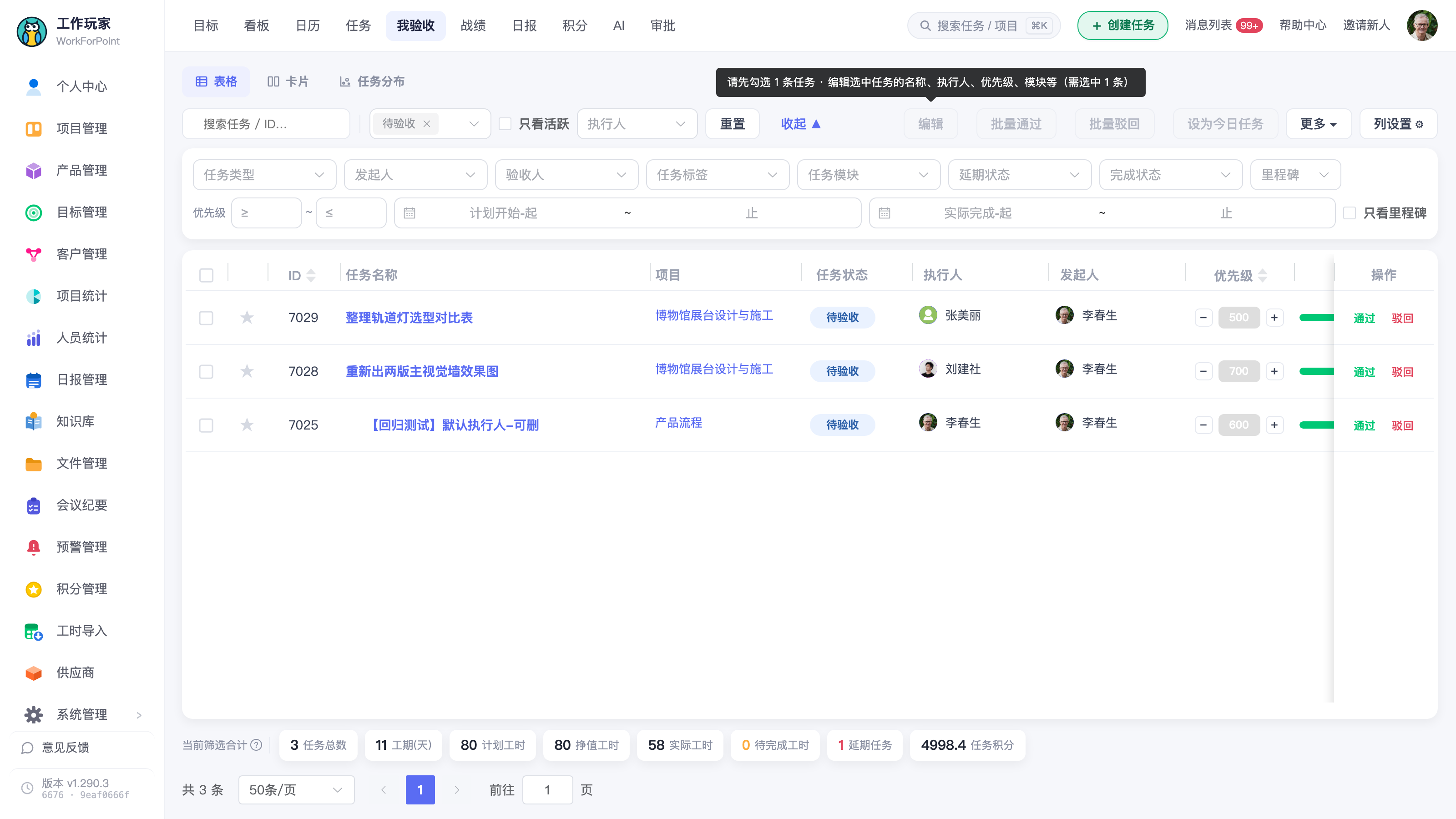The width and height of the screenshot is (1456, 819).
Task: Open the 战绩 top navigation tab
Action: tap(473, 25)
